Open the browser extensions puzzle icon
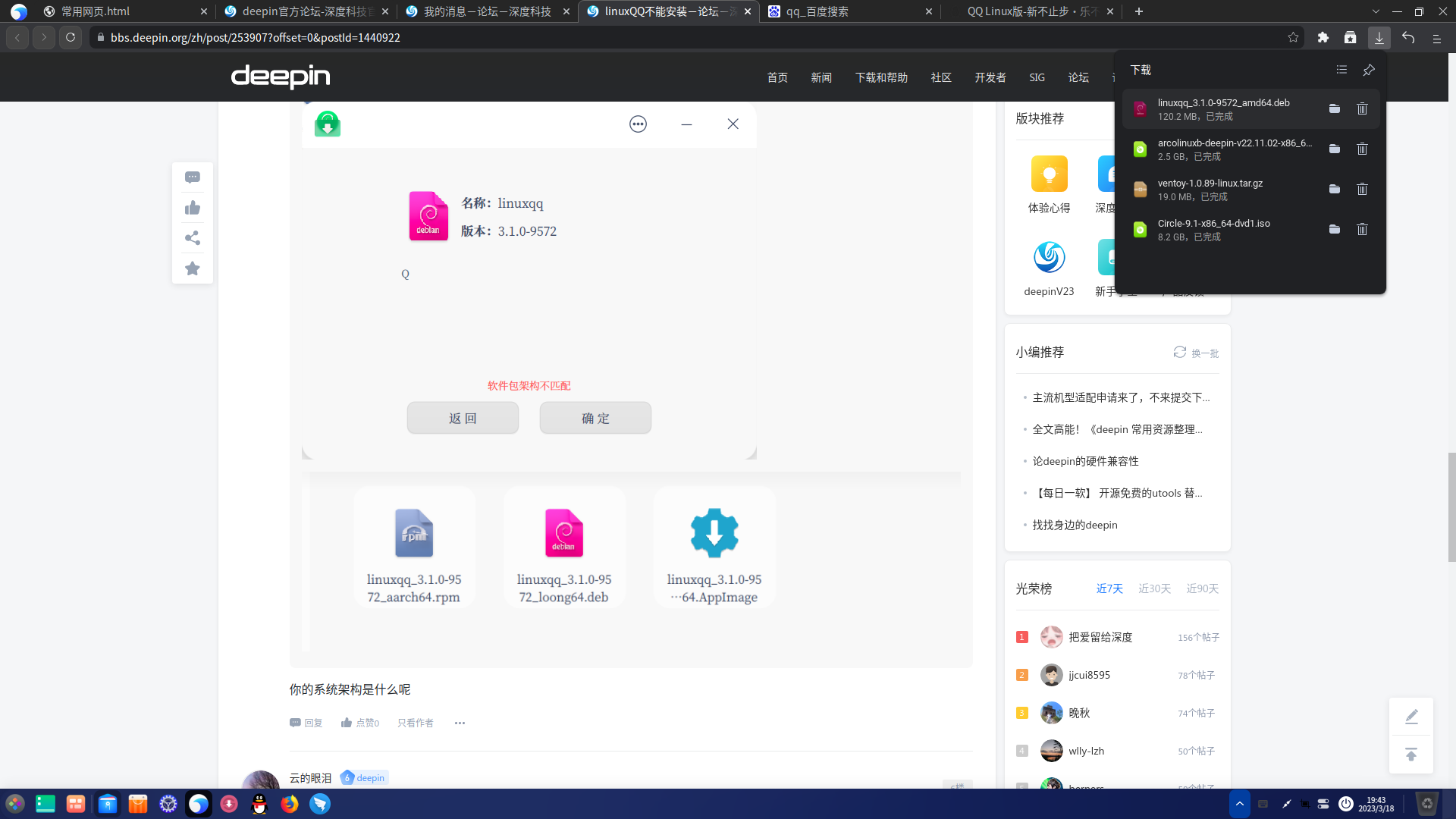This screenshot has height=819, width=1456. click(1323, 37)
